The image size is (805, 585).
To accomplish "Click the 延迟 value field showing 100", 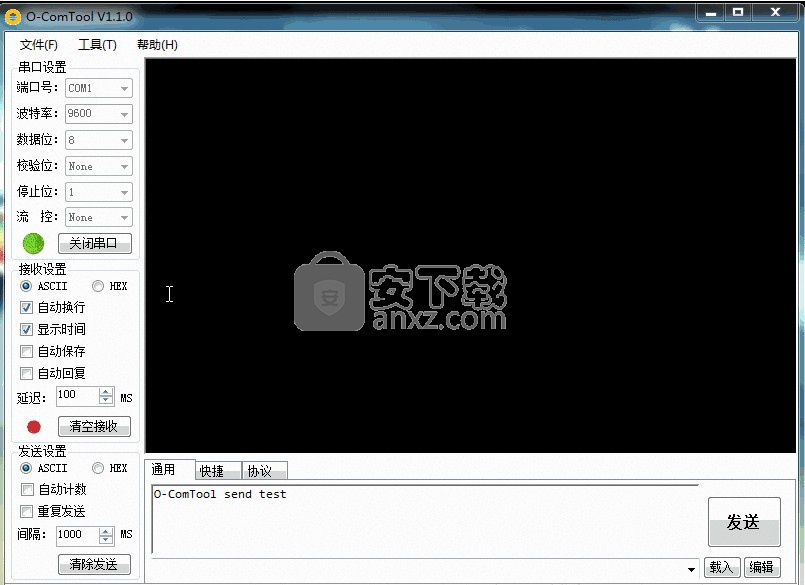I will (x=77, y=396).
